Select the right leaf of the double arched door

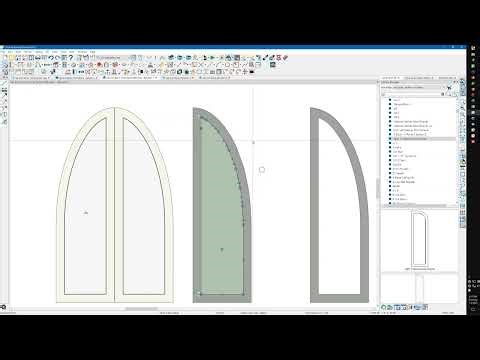(x=144, y=205)
